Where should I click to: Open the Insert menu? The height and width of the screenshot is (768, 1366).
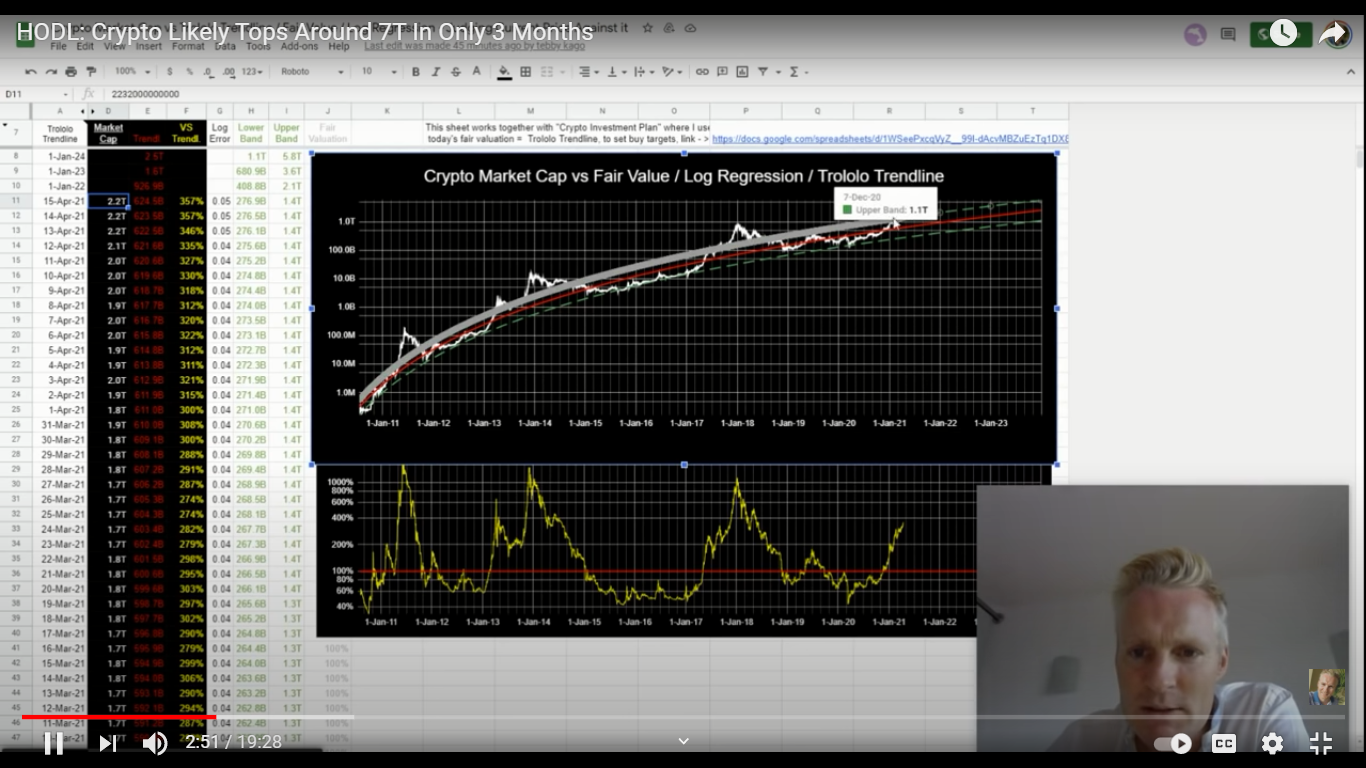(149, 46)
